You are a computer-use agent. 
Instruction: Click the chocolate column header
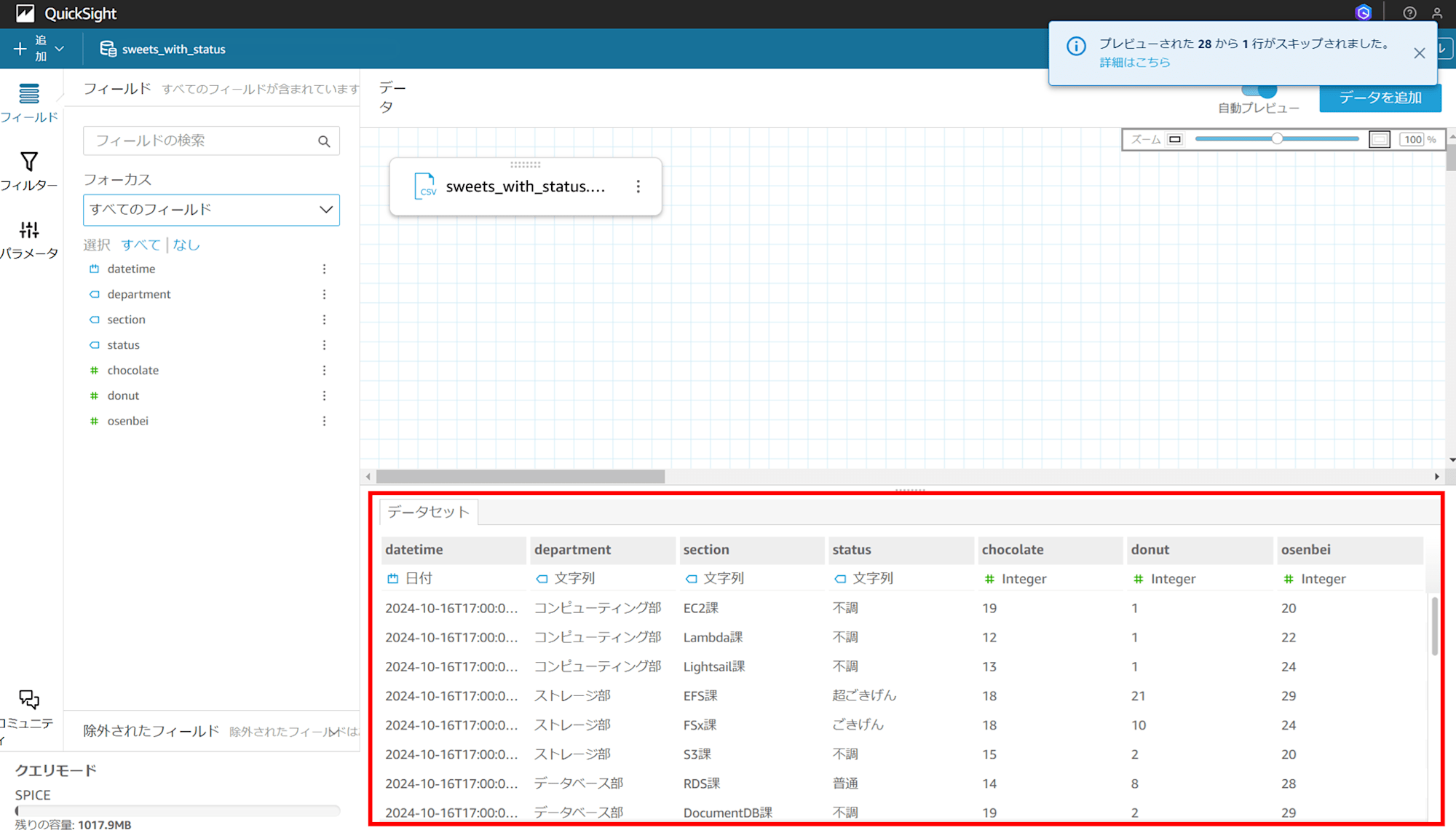[1050, 550]
